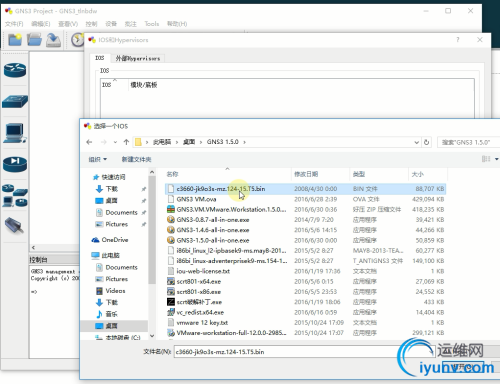Switch to the external Hypervisors tab
The image size is (500, 384).
[x=138, y=58]
